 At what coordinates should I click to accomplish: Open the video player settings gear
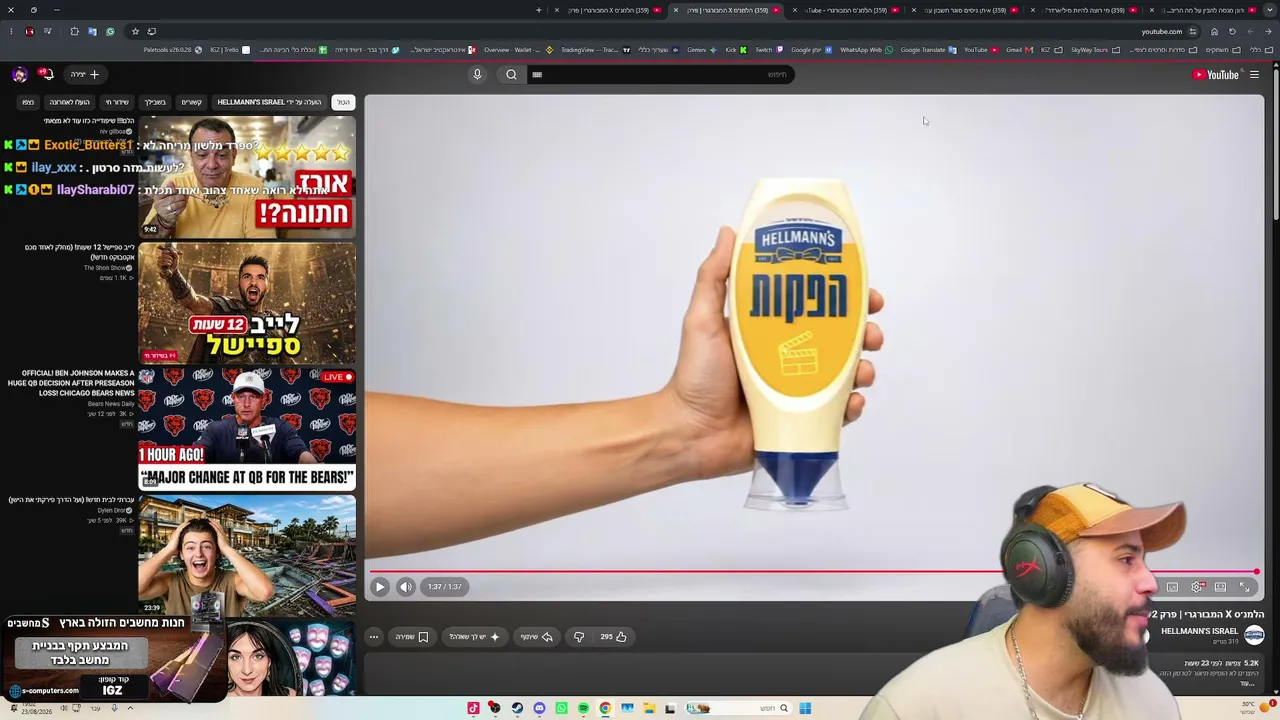tap(1197, 587)
